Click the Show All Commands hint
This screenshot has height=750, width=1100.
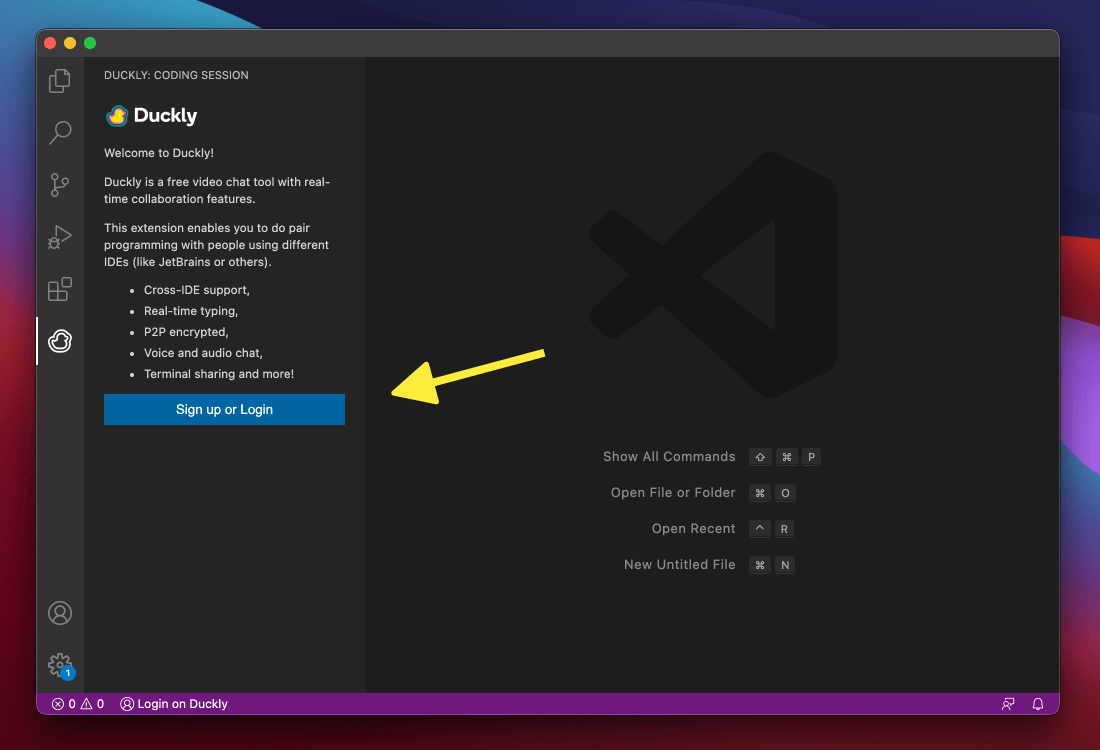[669, 457]
